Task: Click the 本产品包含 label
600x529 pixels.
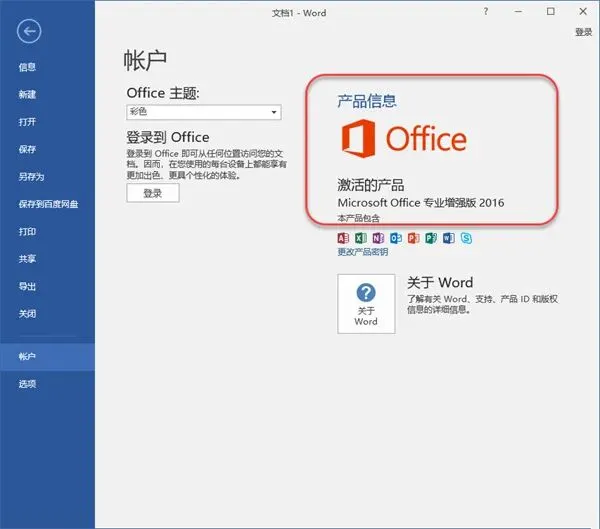Action: [359, 218]
